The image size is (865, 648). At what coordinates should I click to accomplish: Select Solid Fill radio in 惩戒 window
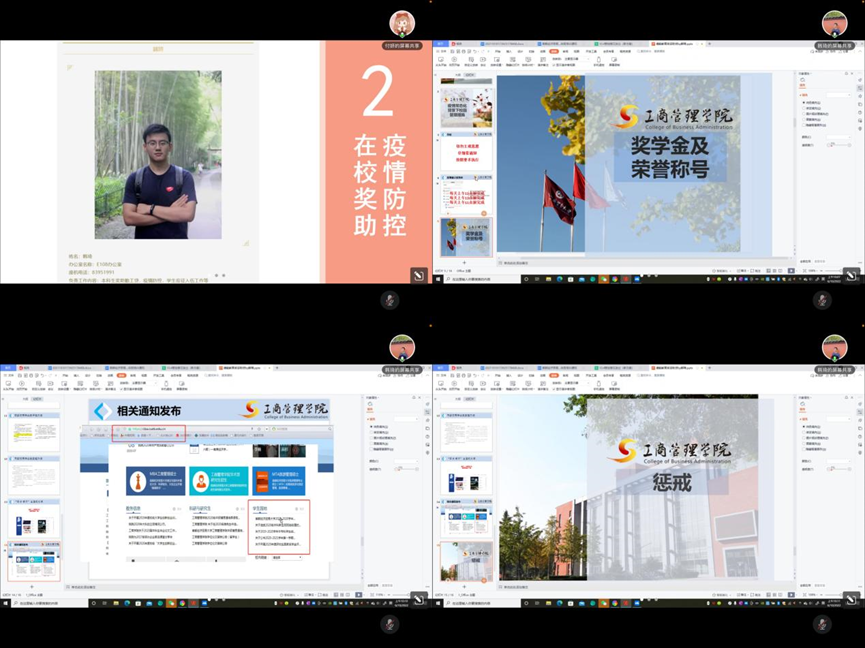click(803, 427)
